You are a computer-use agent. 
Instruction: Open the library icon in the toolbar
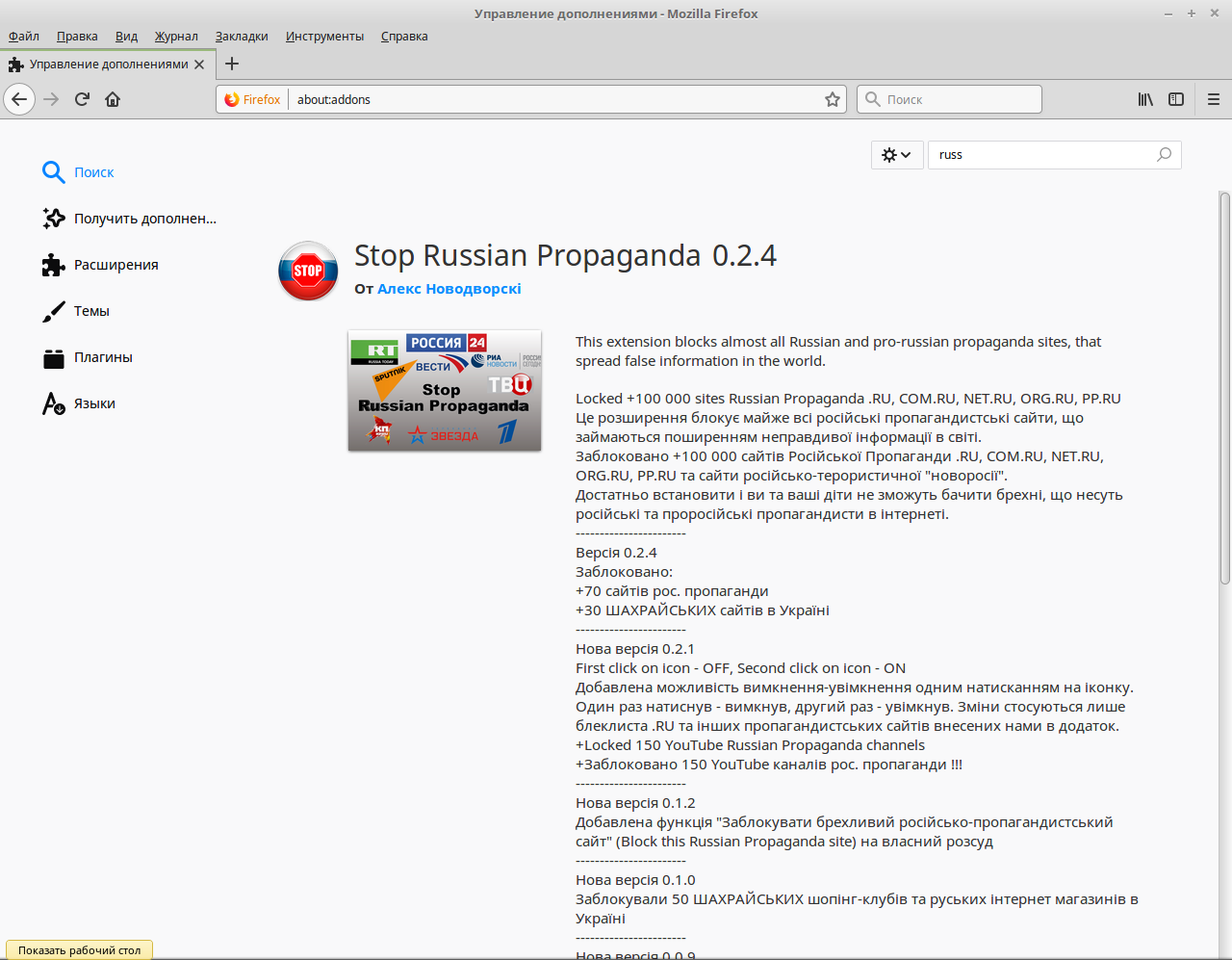pos(1145,99)
